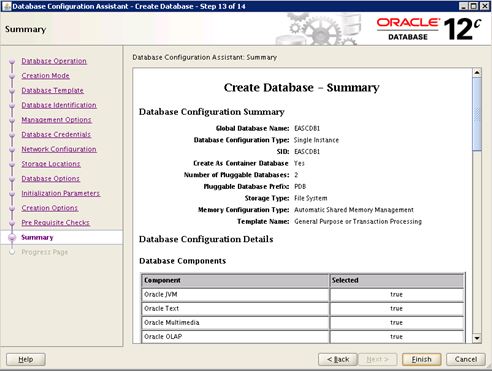
Task: Click Automatic Shared Memory Management value
Action: coord(354,210)
